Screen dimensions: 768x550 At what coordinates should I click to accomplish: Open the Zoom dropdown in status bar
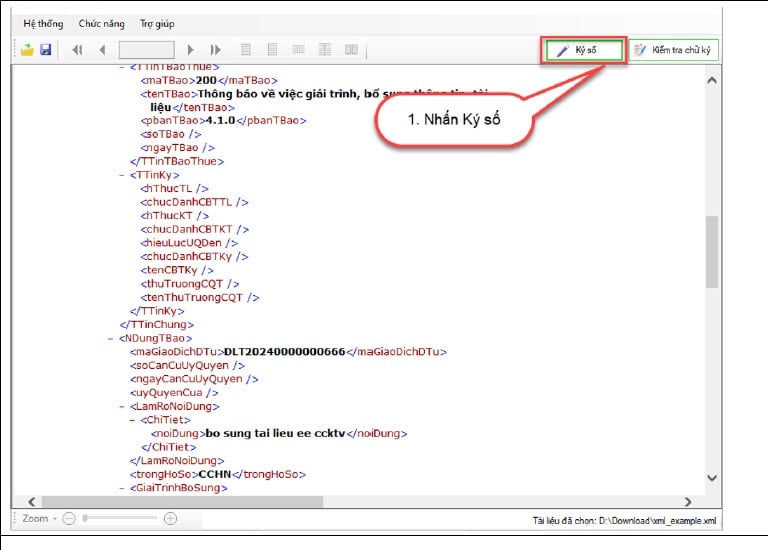pyautogui.click(x=39, y=518)
